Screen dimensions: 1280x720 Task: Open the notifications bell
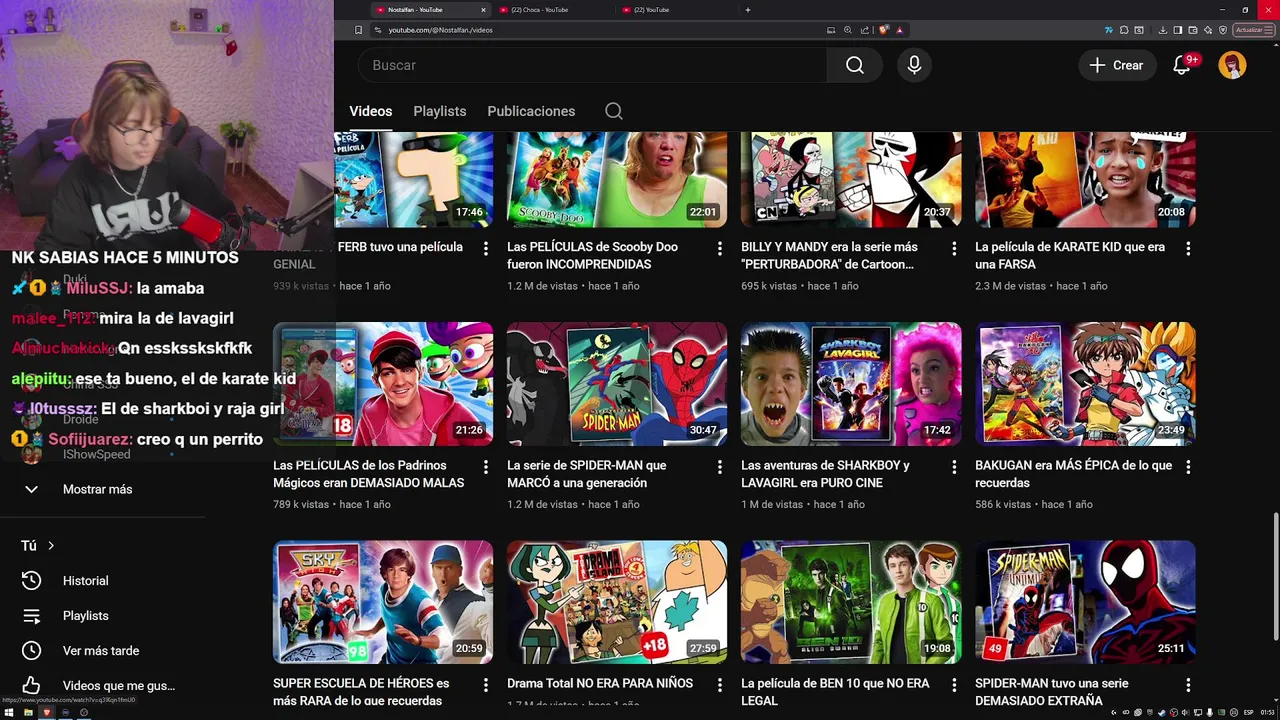[1182, 65]
